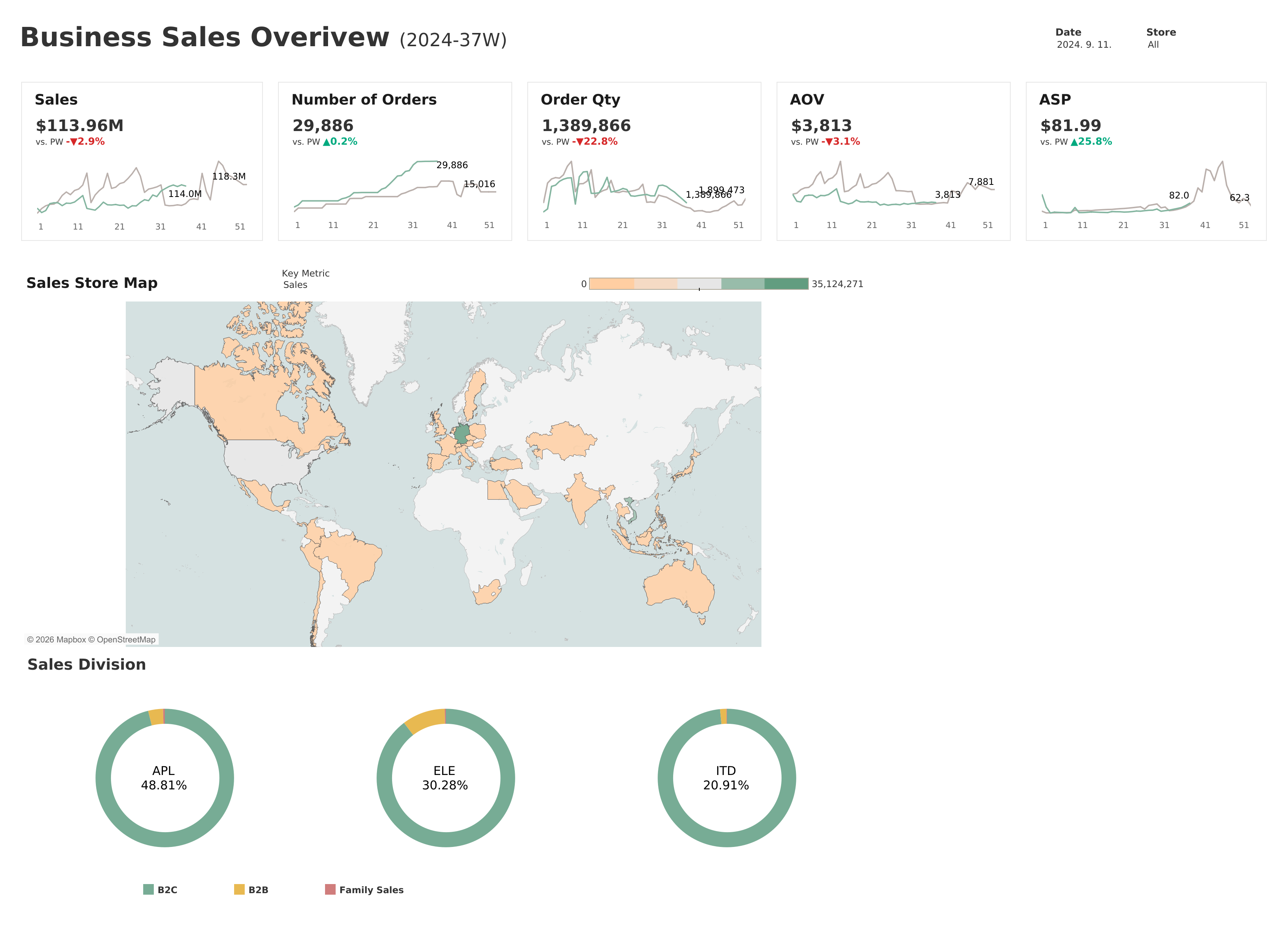Screen dimensions: 1288x928
Task: Click the Sales Division heading
Action: [x=87, y=664]
